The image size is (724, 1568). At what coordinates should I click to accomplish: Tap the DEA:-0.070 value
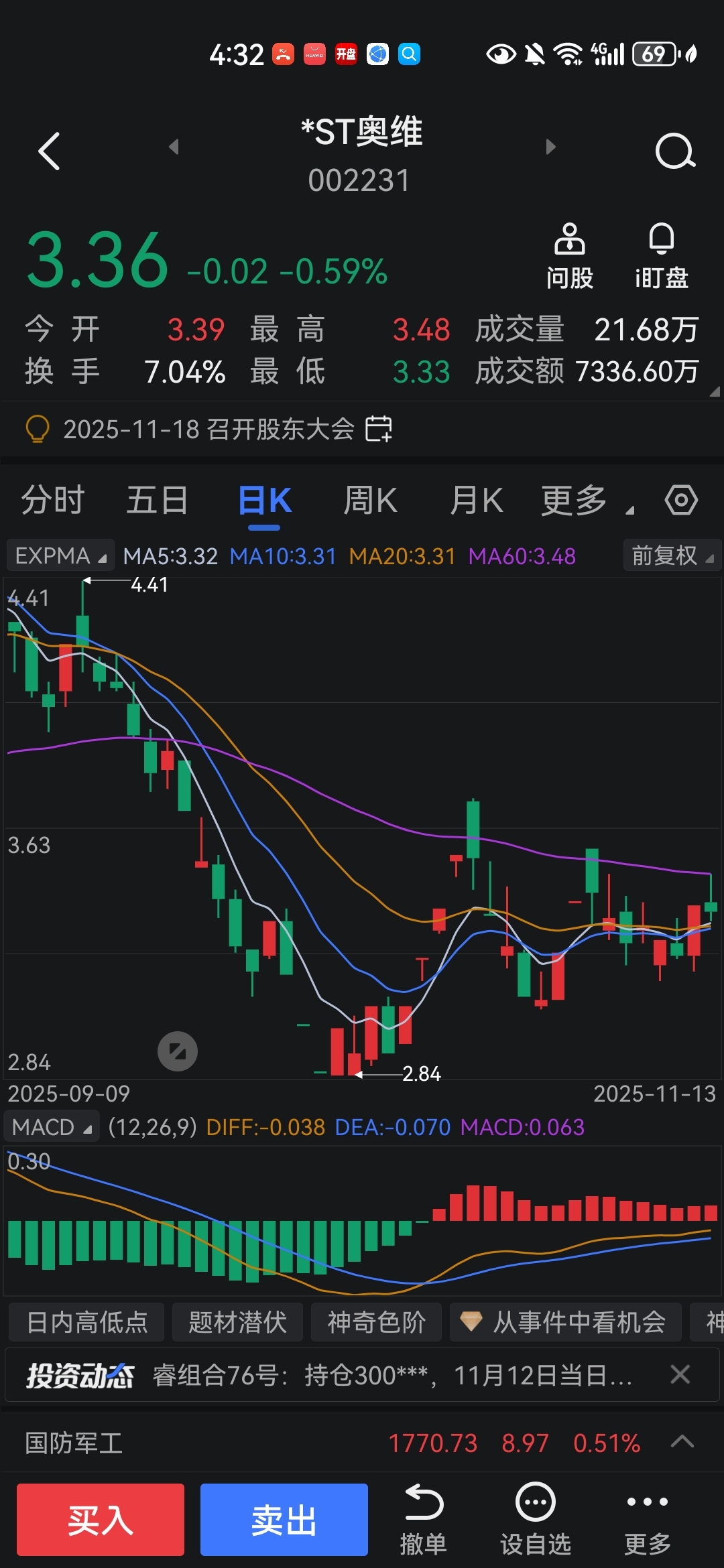pos(393,1127)
